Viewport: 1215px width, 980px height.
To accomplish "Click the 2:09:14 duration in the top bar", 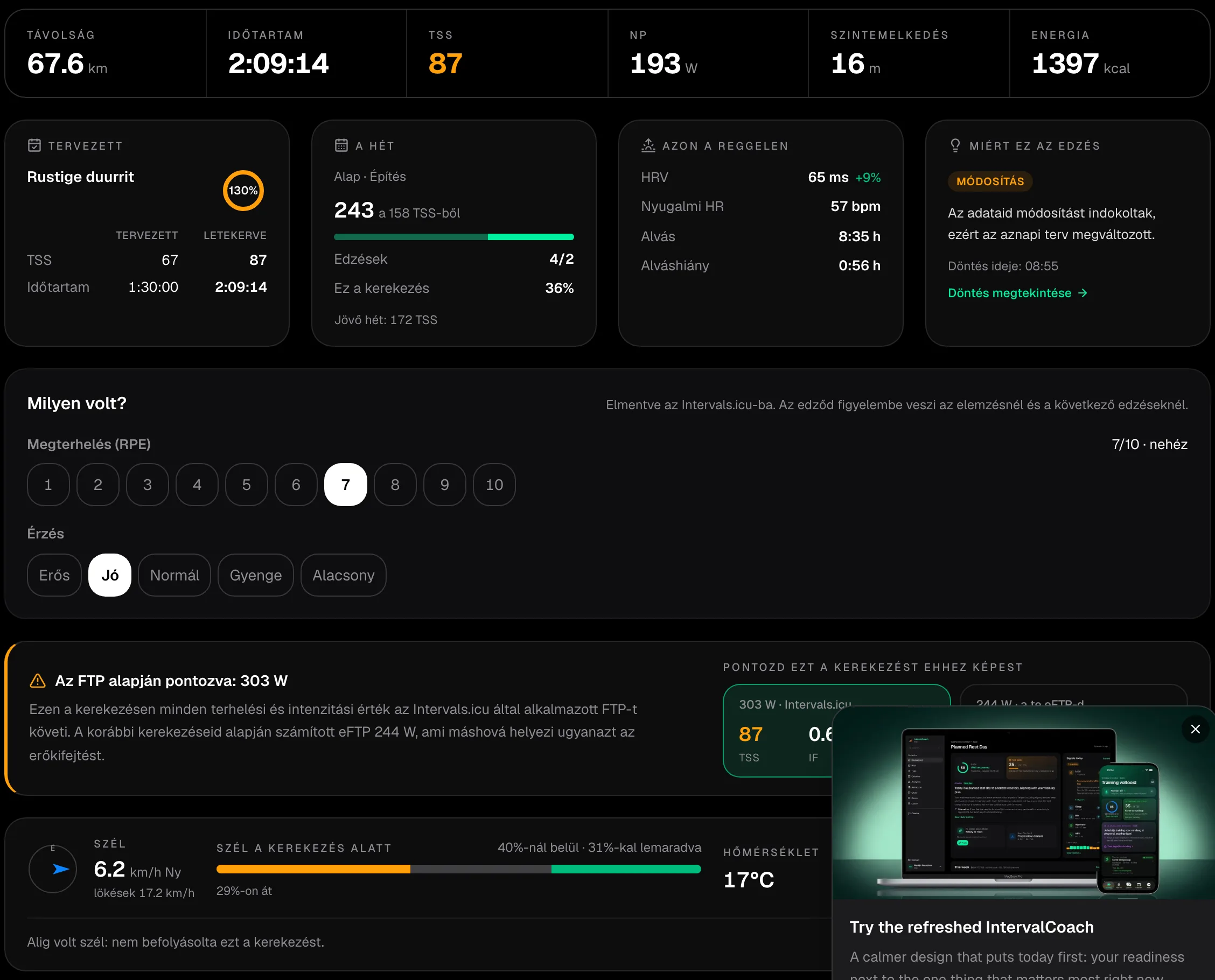I will [278, 63].
